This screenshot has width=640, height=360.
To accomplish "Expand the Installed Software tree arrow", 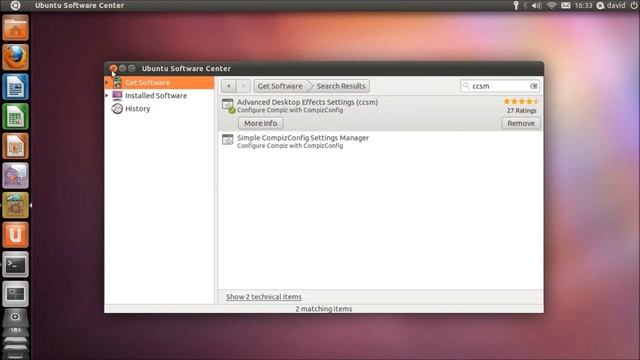I will [107, 96].
